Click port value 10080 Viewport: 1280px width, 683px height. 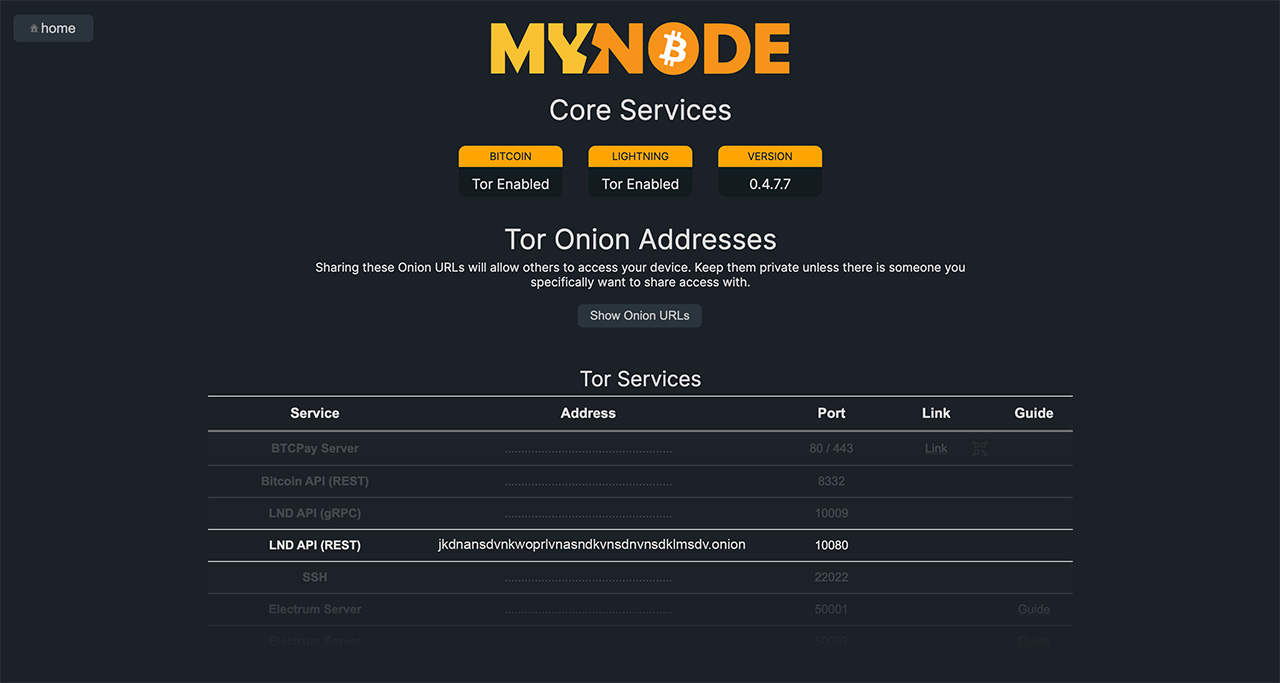click(x=831, y=545)
